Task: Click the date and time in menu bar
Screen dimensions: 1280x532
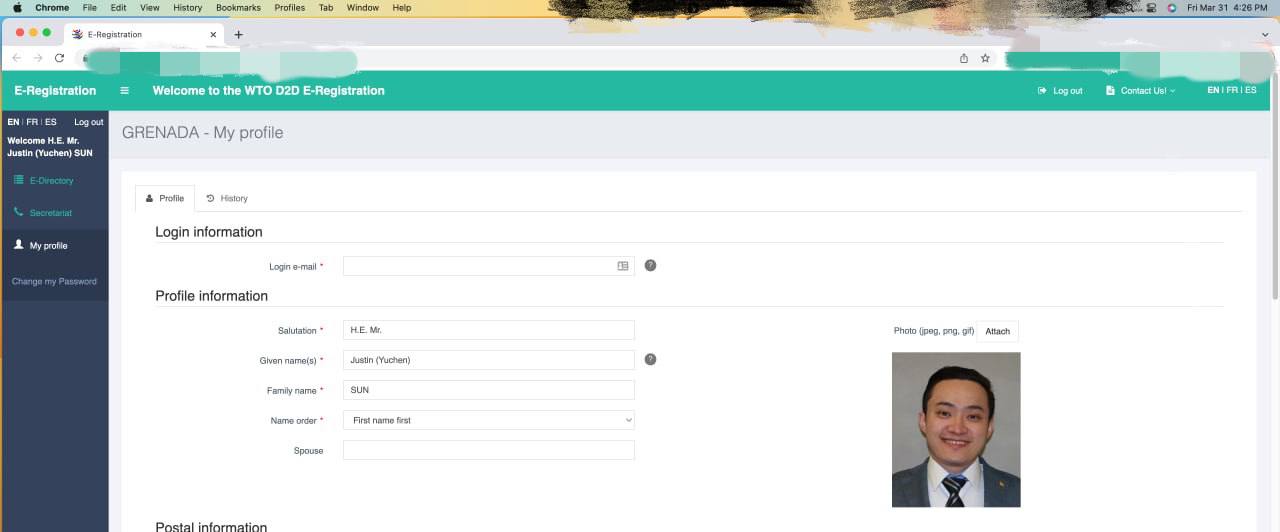Action: click(1226, 7)
